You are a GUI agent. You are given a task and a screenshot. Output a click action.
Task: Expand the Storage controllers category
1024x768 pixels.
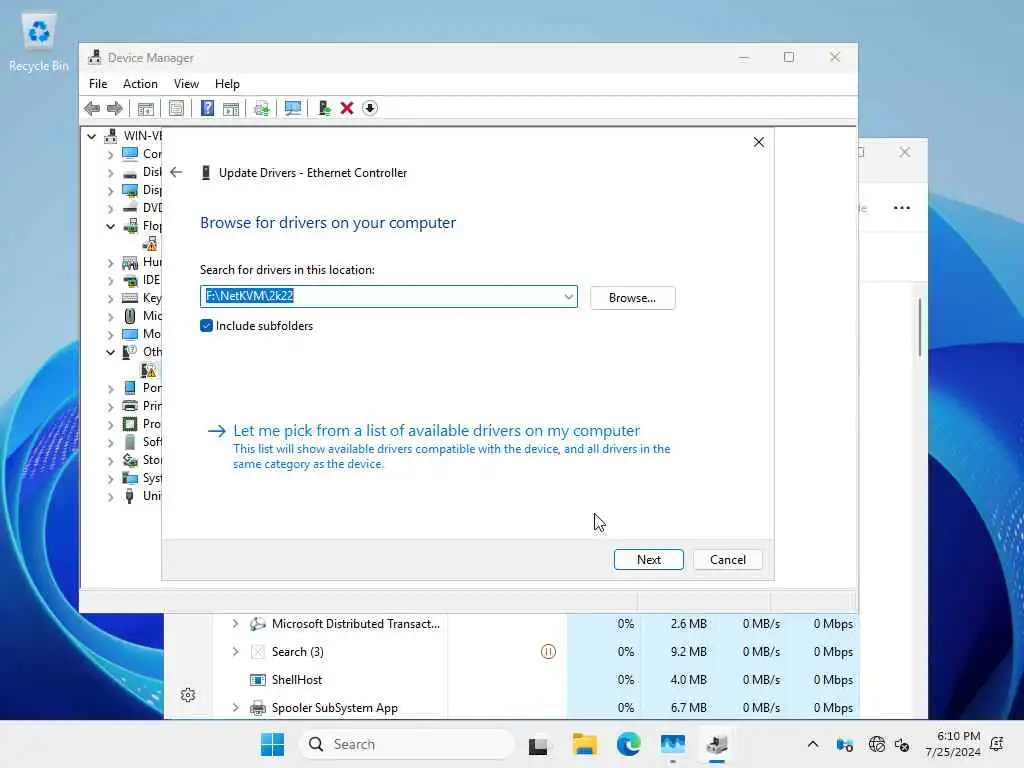110,461
